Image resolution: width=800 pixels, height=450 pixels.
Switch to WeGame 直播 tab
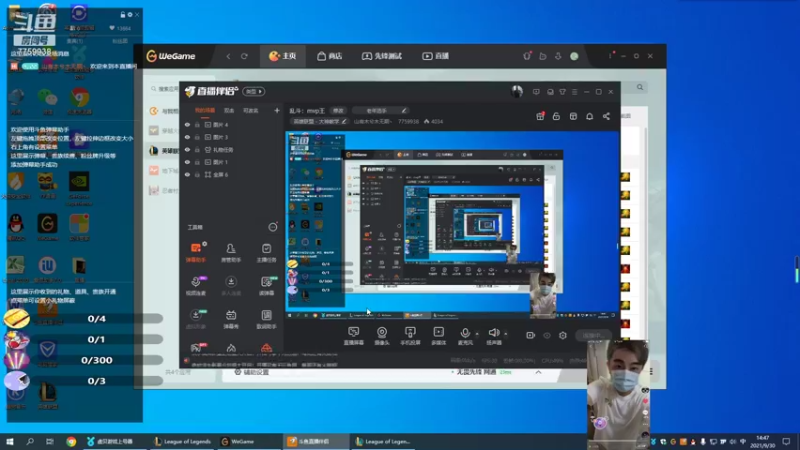pos(435,56)
